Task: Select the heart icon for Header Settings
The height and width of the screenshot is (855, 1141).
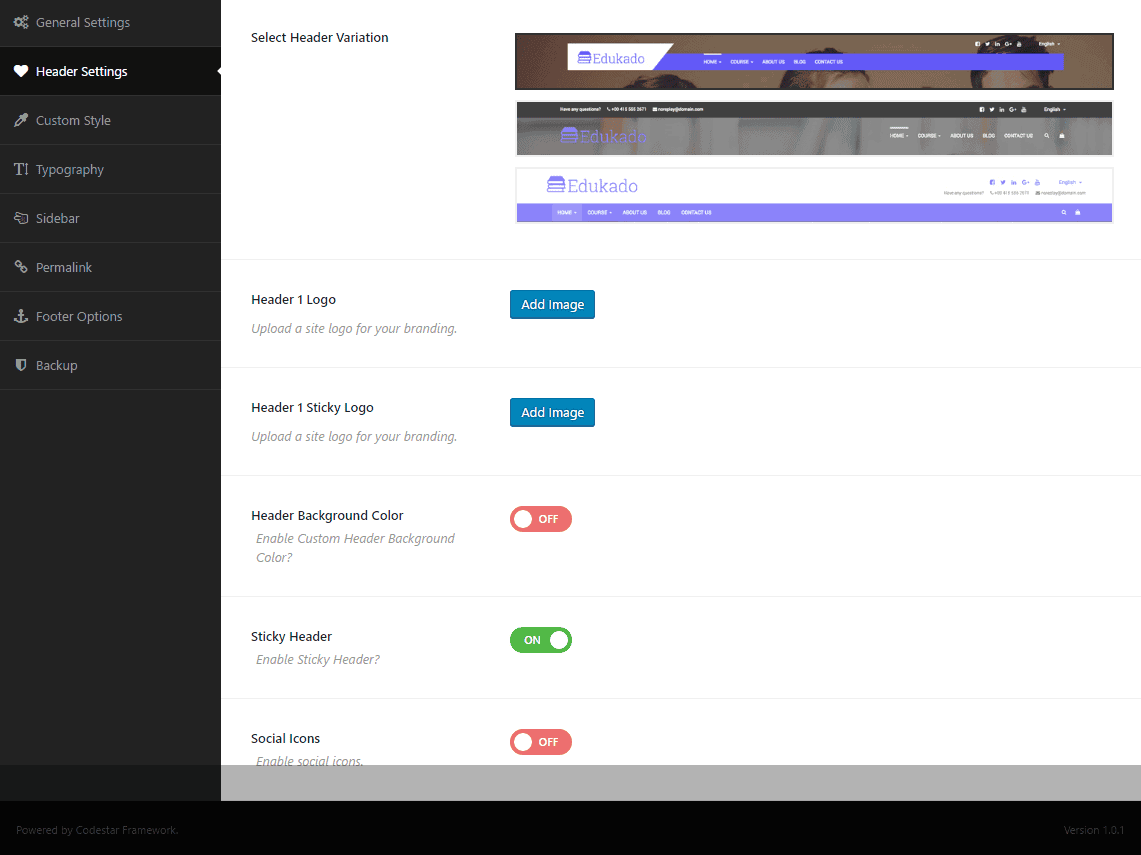Action: tap(22, 71)
